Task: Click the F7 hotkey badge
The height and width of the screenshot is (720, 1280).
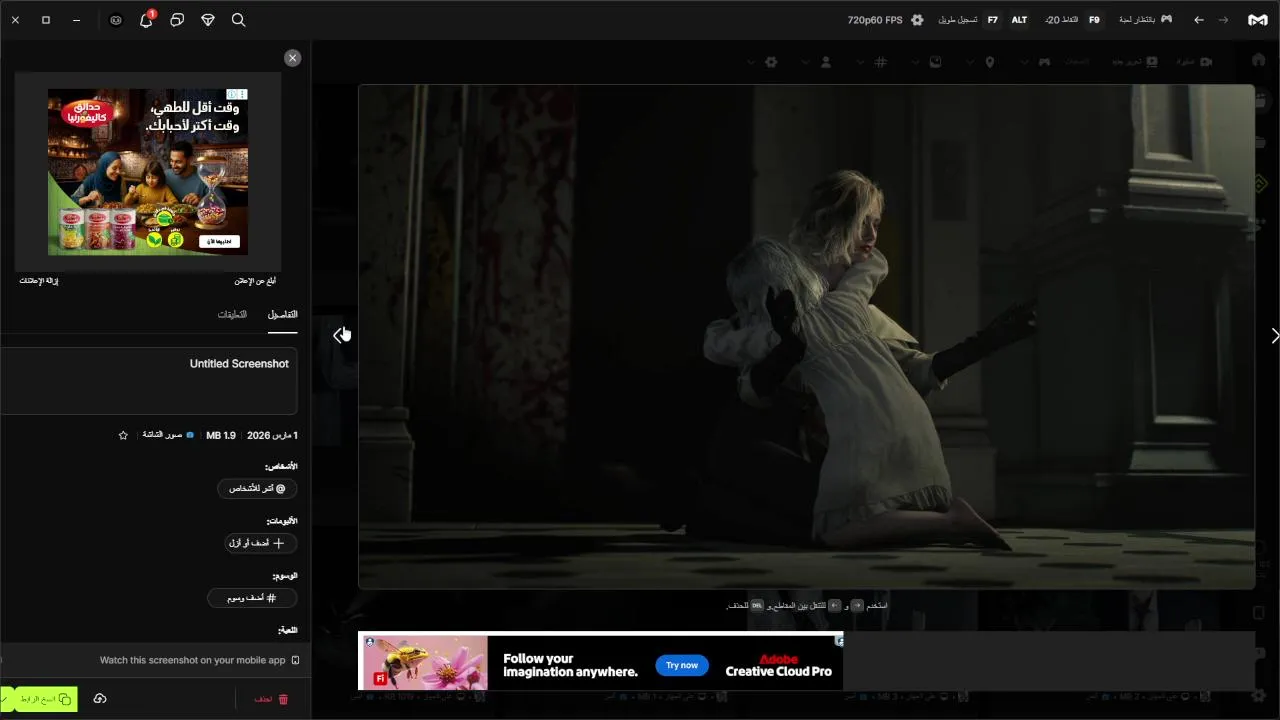Action: click(x=993, y=20)
